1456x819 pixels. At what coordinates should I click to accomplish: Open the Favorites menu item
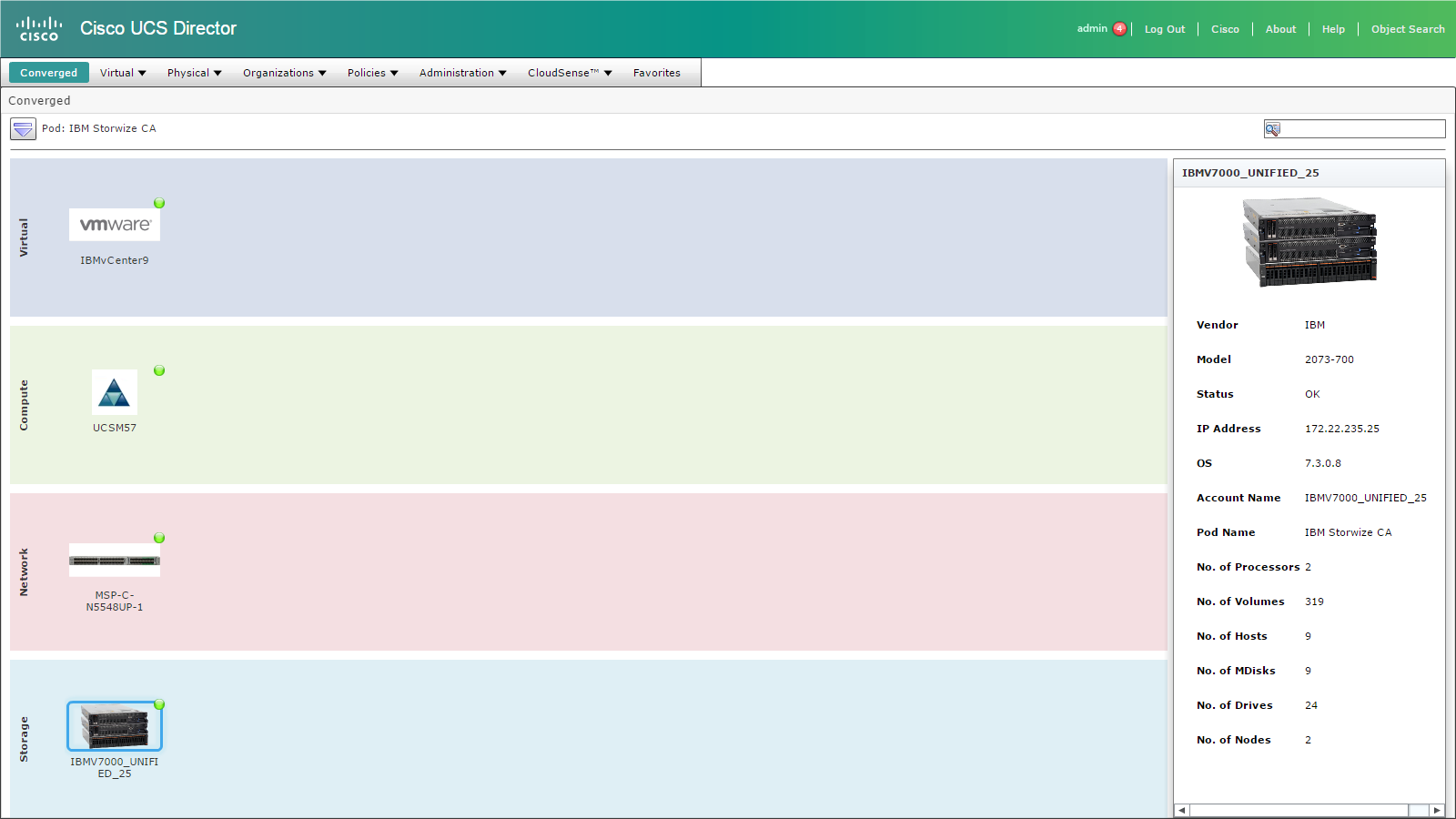coord(657,73)
